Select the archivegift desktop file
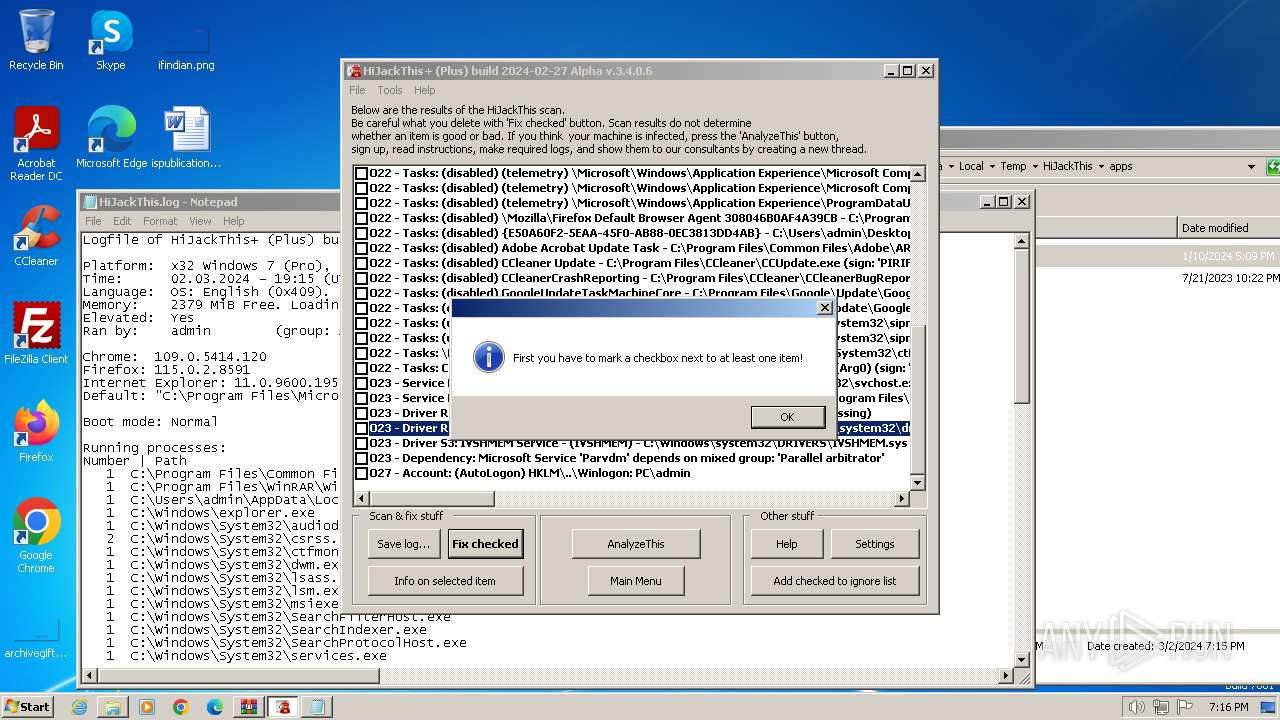1280x720 pixels. [36, 638]
